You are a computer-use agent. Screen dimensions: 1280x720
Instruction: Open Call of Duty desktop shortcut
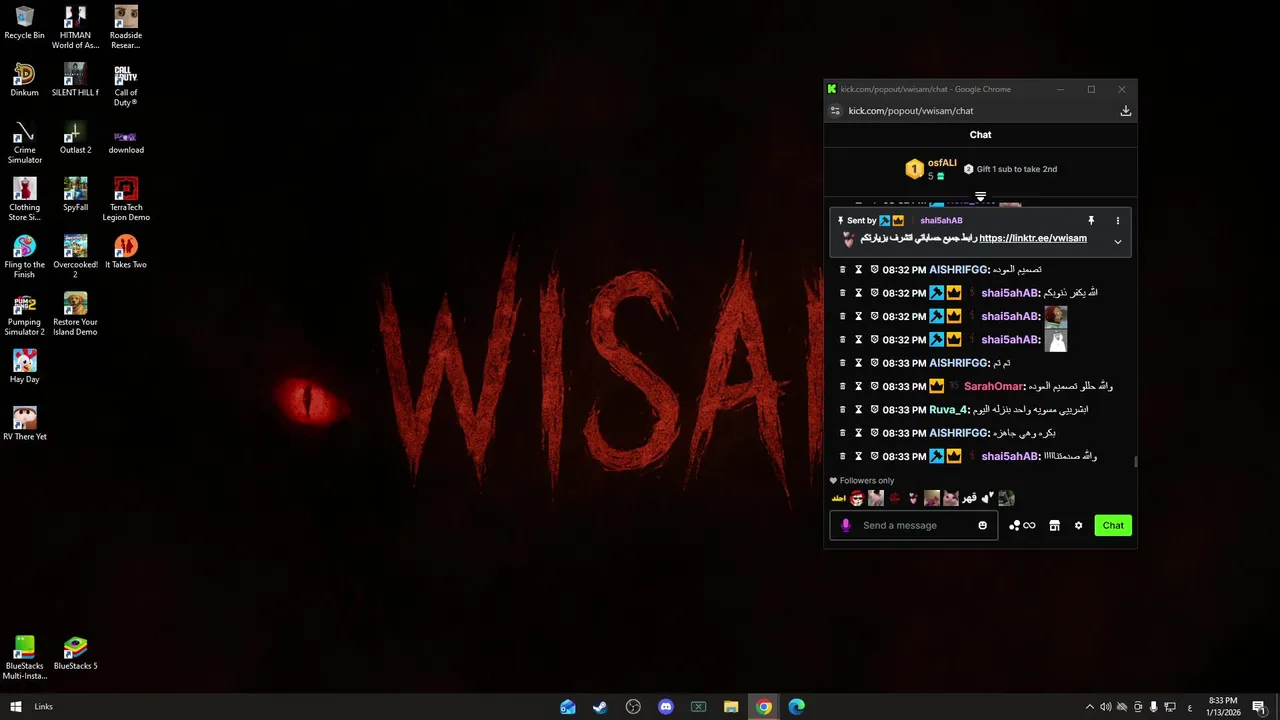coord(126,86)
